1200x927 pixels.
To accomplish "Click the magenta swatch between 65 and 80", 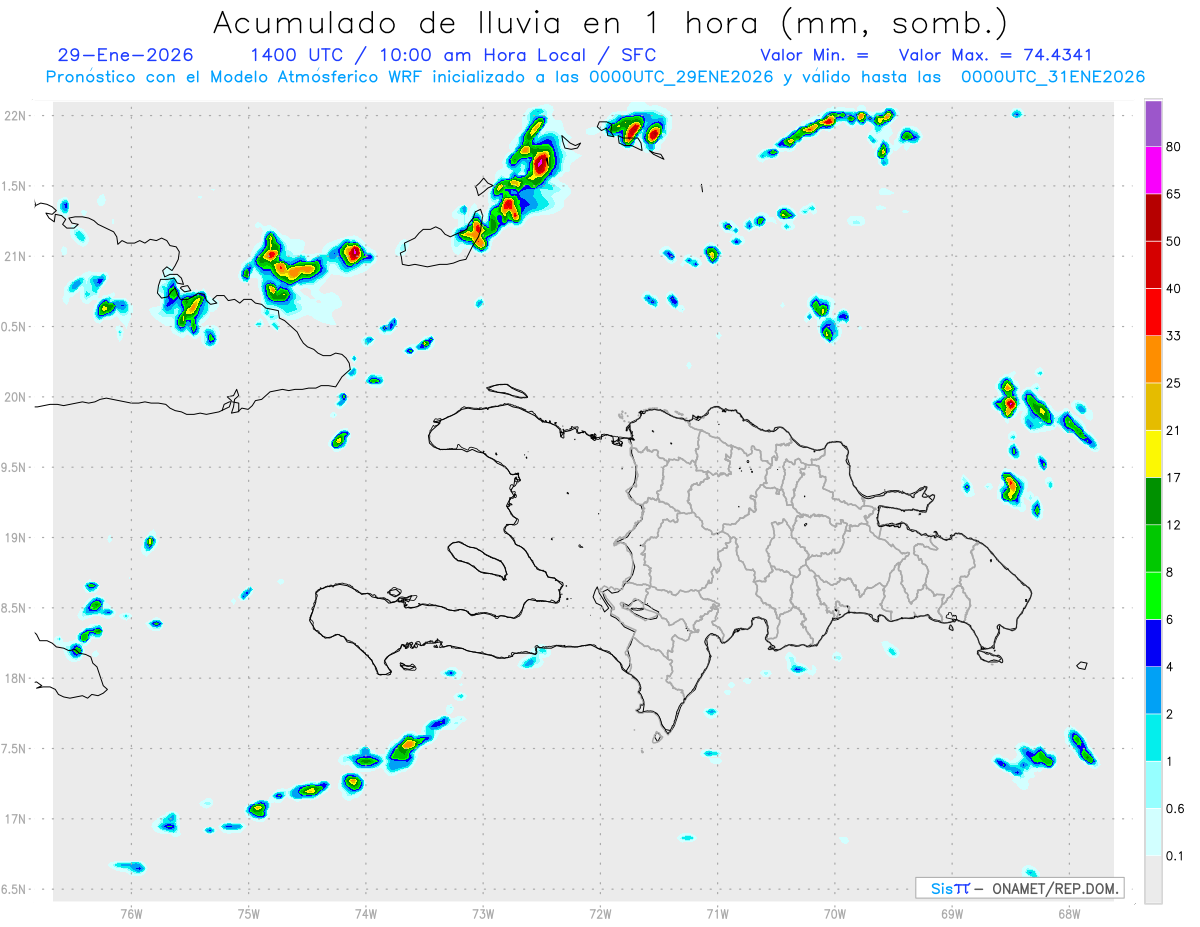I will 1153,171.
